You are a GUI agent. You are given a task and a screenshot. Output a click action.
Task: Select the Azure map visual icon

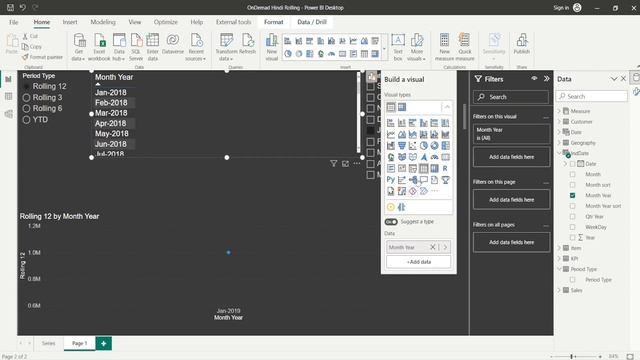424,157
